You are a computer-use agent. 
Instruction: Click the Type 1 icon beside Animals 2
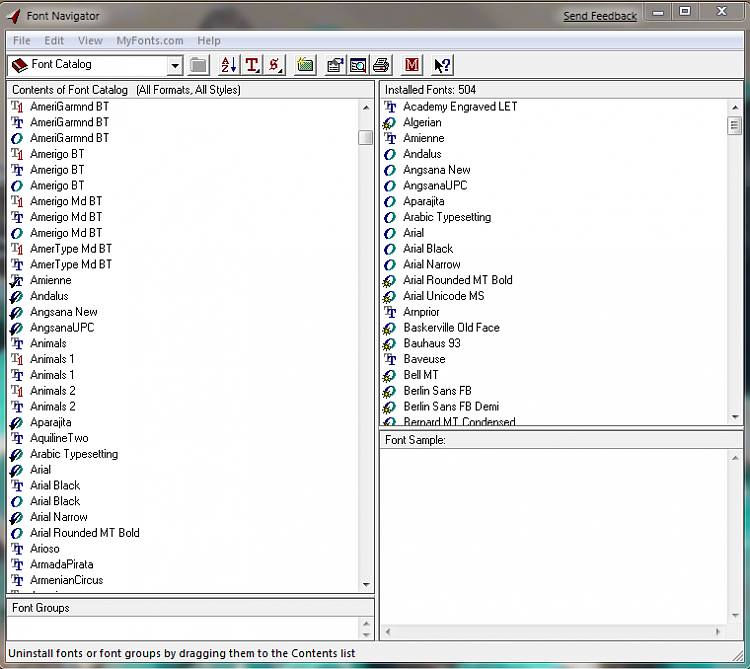[x=17, y=391]
